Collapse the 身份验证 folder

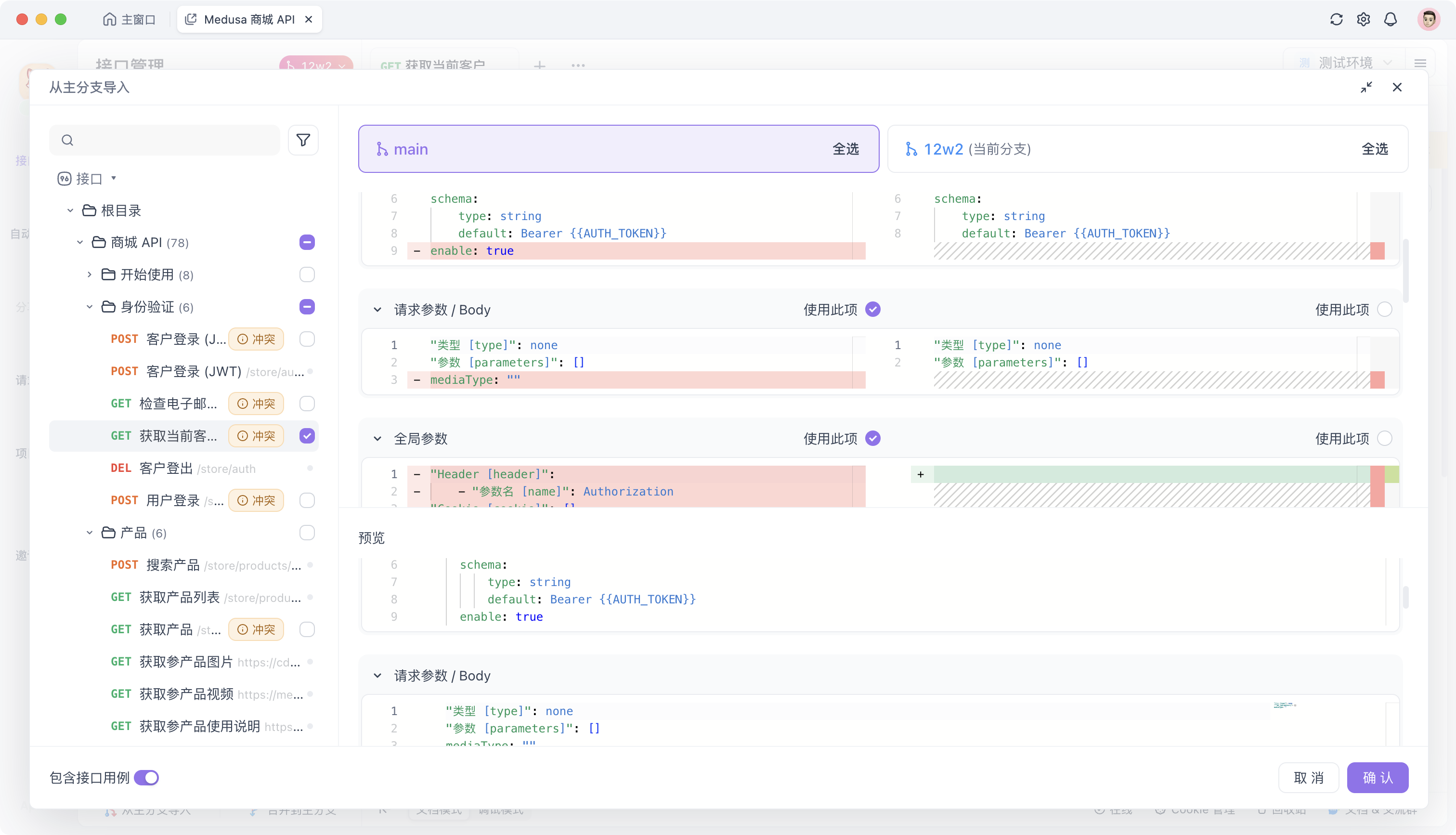coord(90,307)
